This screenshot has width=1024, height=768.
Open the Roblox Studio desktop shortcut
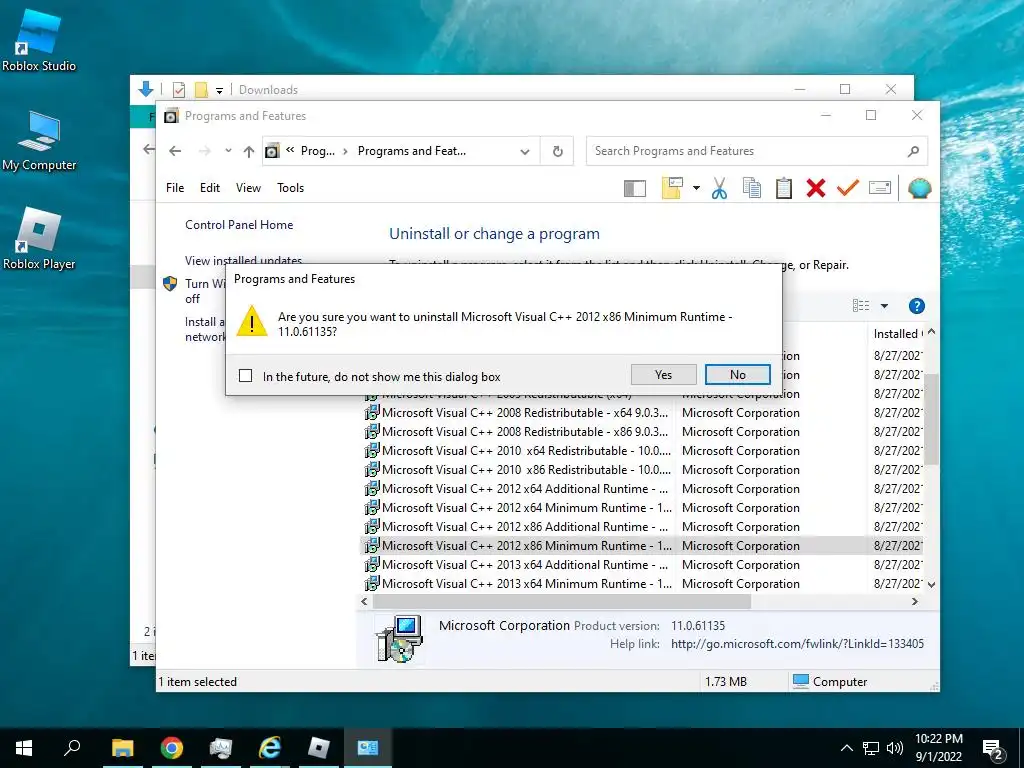tap(39, 40)
